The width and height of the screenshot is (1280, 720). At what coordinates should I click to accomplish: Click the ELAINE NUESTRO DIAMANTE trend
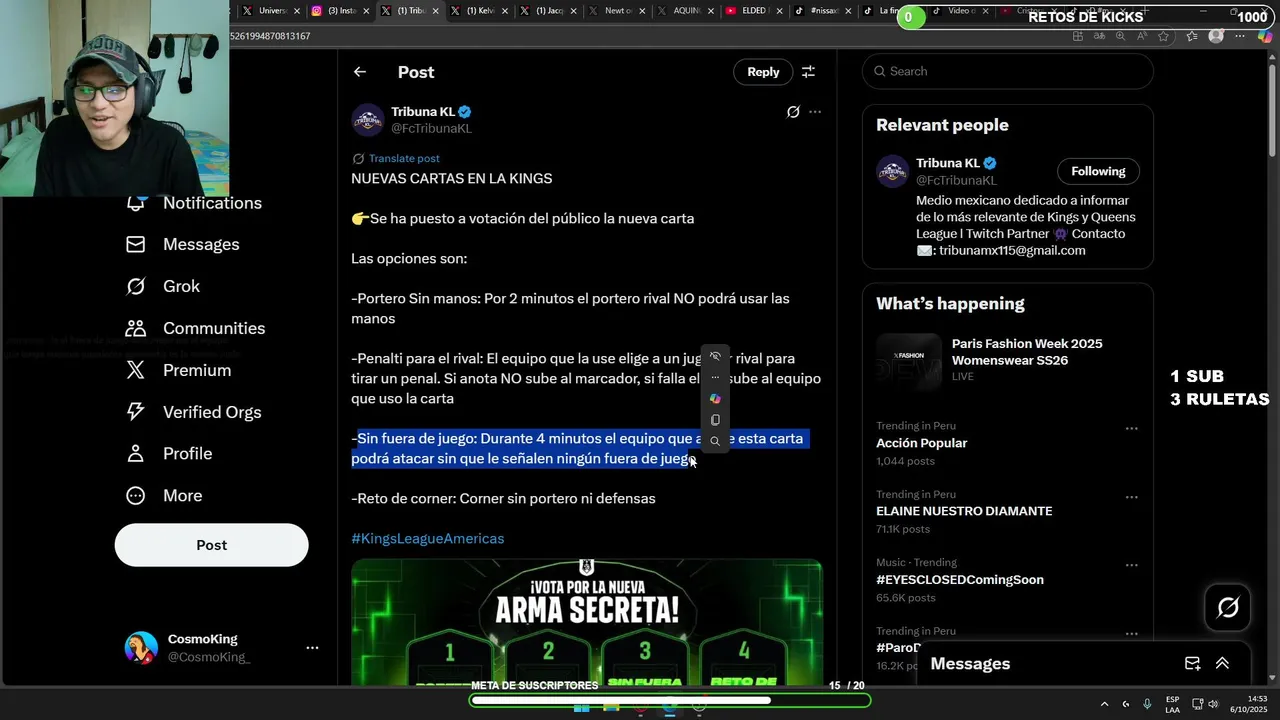coord(1008,511)
